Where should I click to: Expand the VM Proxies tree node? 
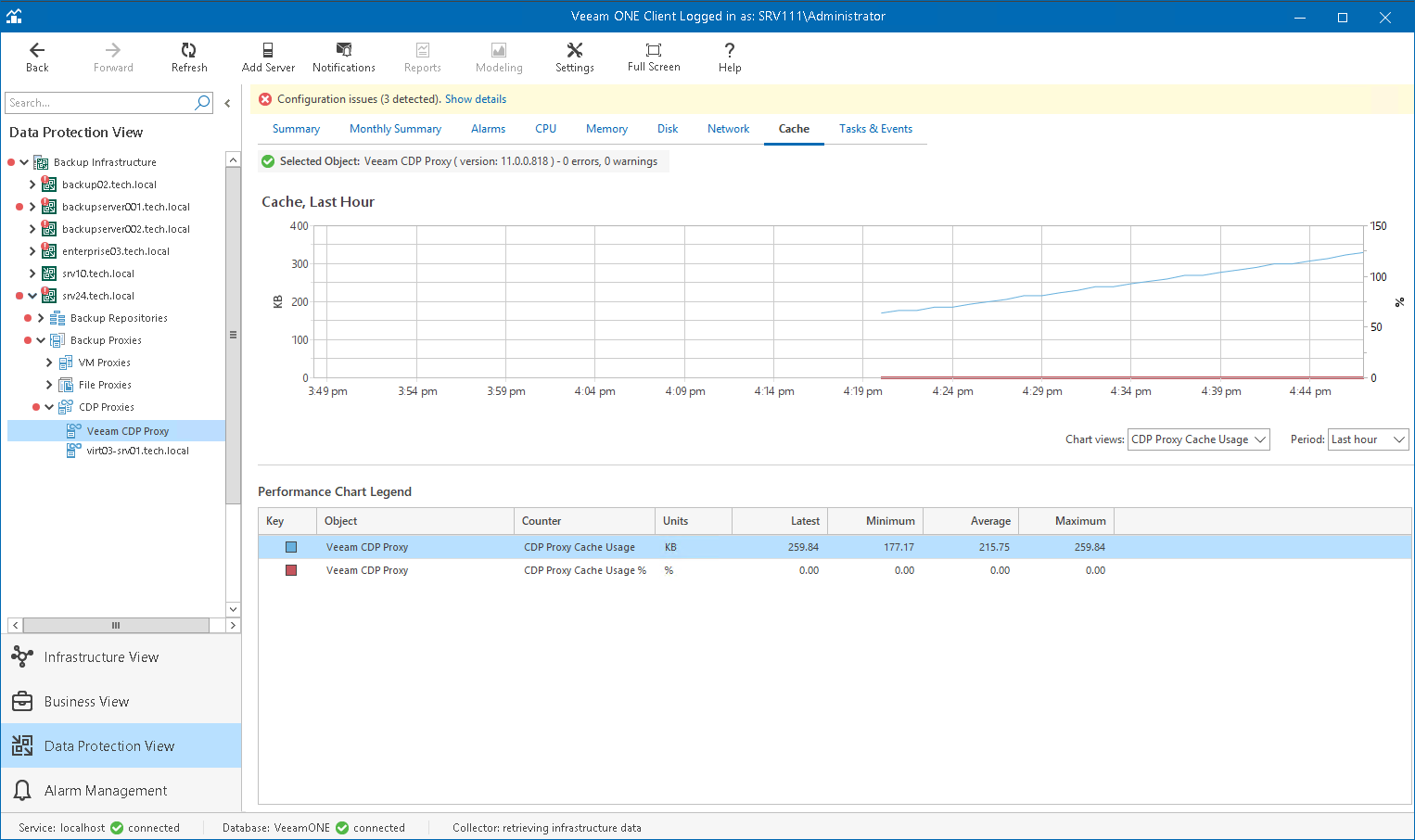point(49,363)
